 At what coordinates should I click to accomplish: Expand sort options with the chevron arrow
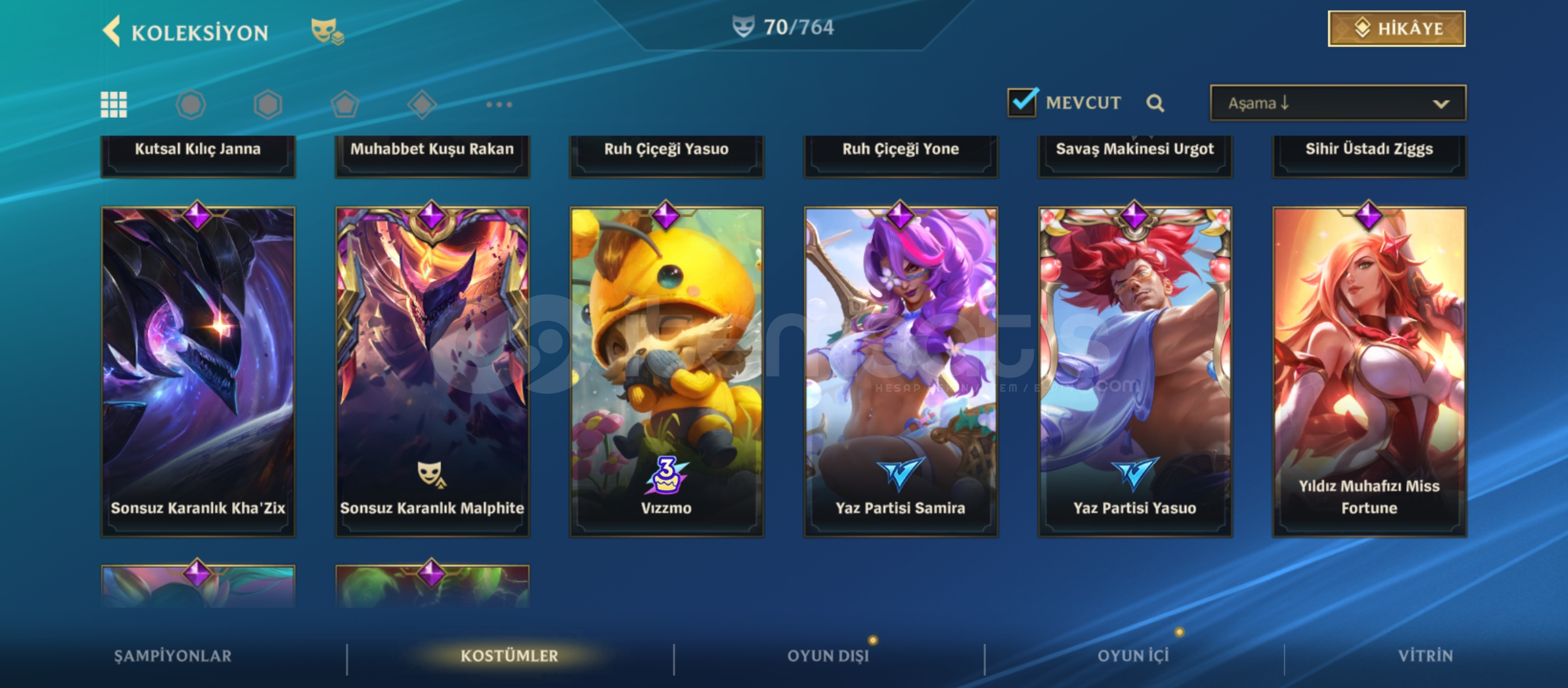tap(1441, 104)
